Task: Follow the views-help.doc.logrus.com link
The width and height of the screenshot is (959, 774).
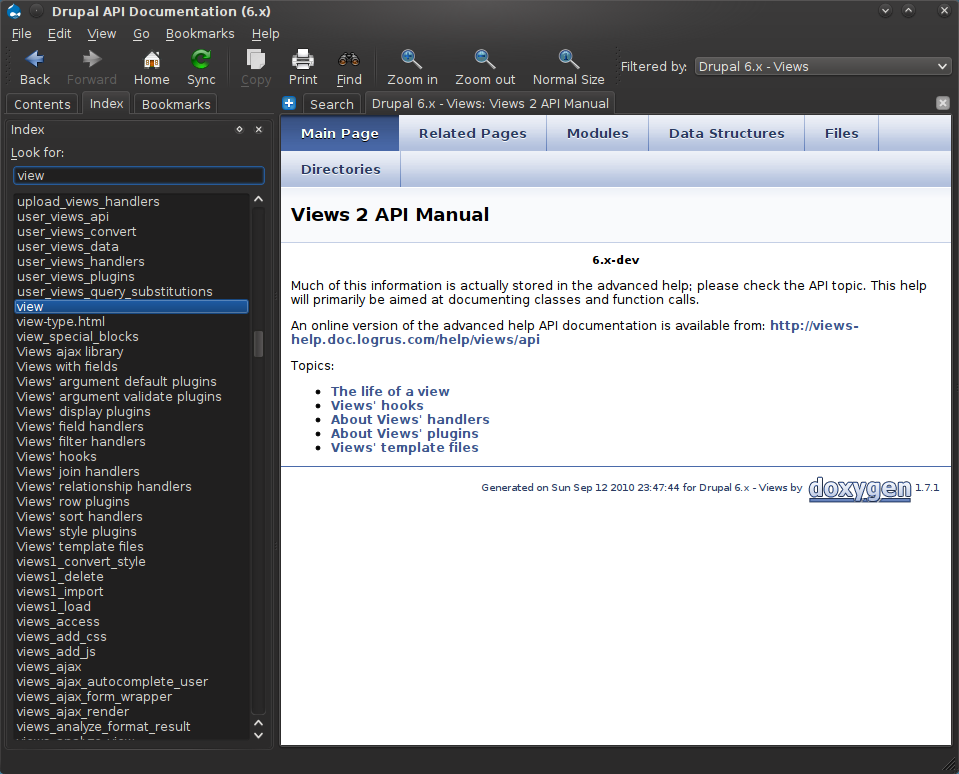Action: [575, 333]
